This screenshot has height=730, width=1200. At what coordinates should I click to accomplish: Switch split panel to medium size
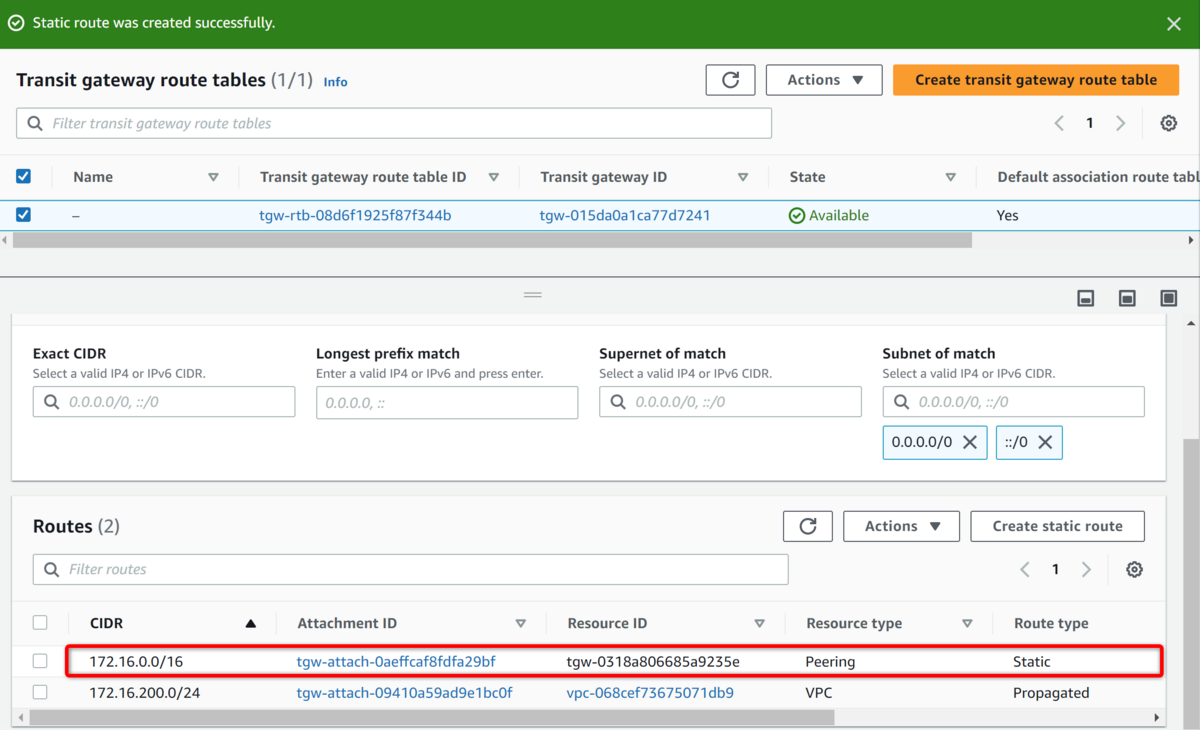click(1127, 298)
